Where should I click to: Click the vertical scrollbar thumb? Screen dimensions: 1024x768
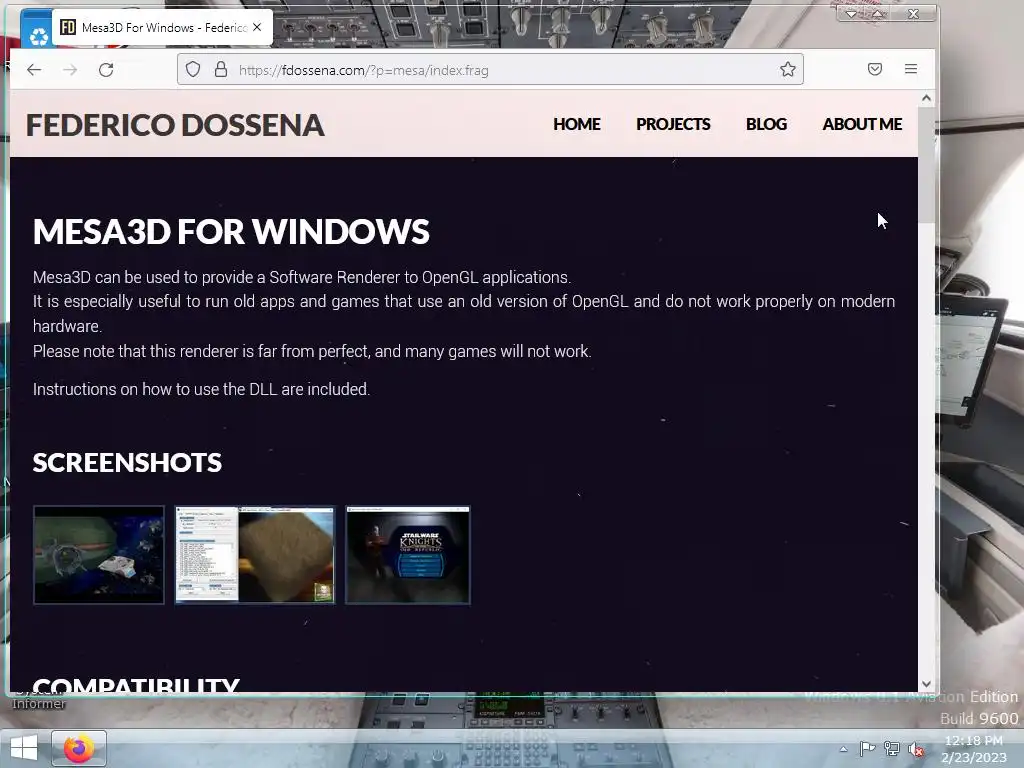pyautogui.click(x=926, y=166)
